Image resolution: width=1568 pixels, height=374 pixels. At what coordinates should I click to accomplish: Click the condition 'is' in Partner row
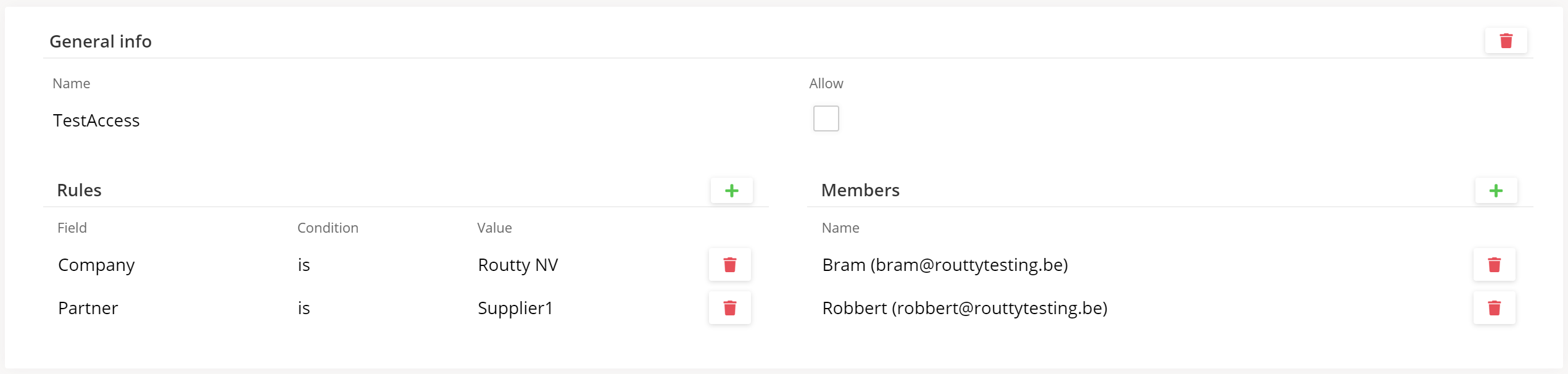coord(304,308)
